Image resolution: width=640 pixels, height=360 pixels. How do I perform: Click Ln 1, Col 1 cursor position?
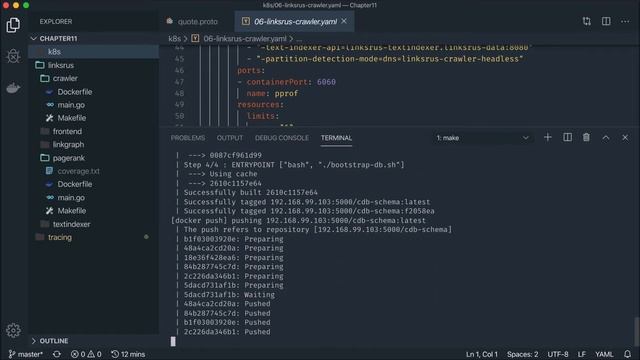coord(482,354)
